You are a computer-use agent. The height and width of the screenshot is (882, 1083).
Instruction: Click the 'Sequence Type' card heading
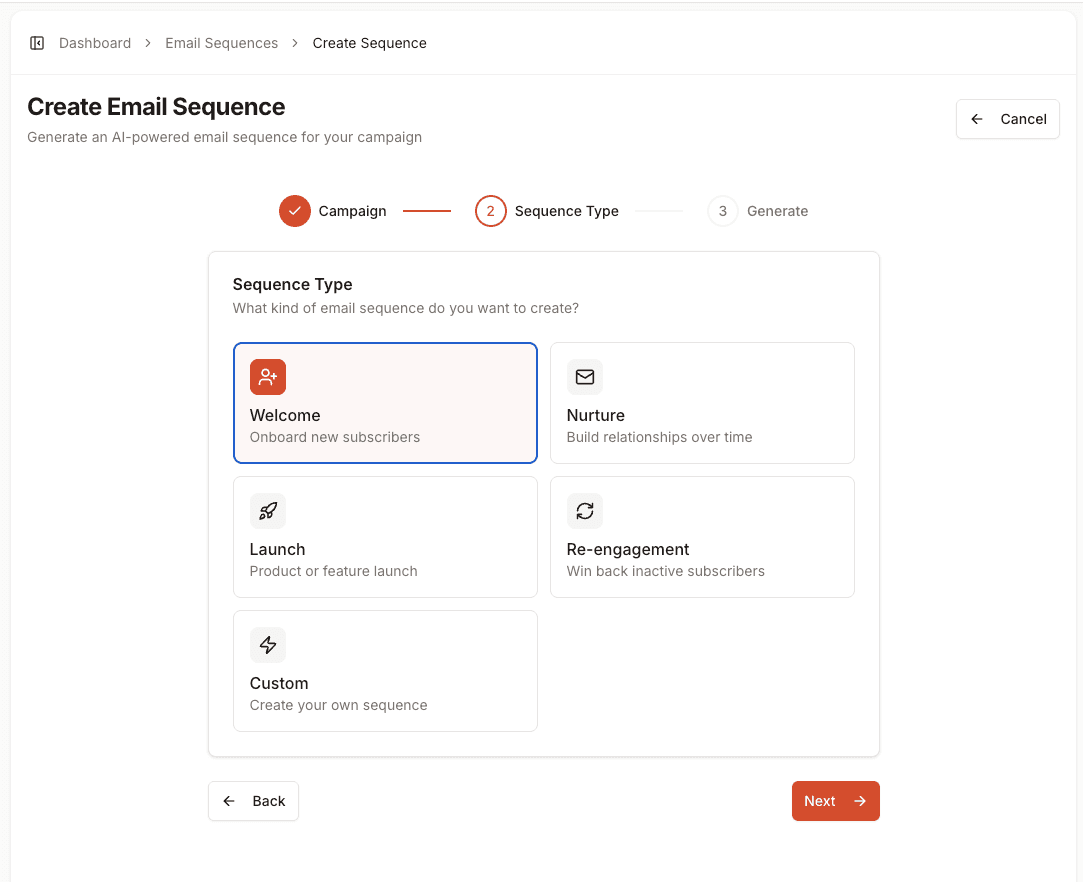point(292,285)
